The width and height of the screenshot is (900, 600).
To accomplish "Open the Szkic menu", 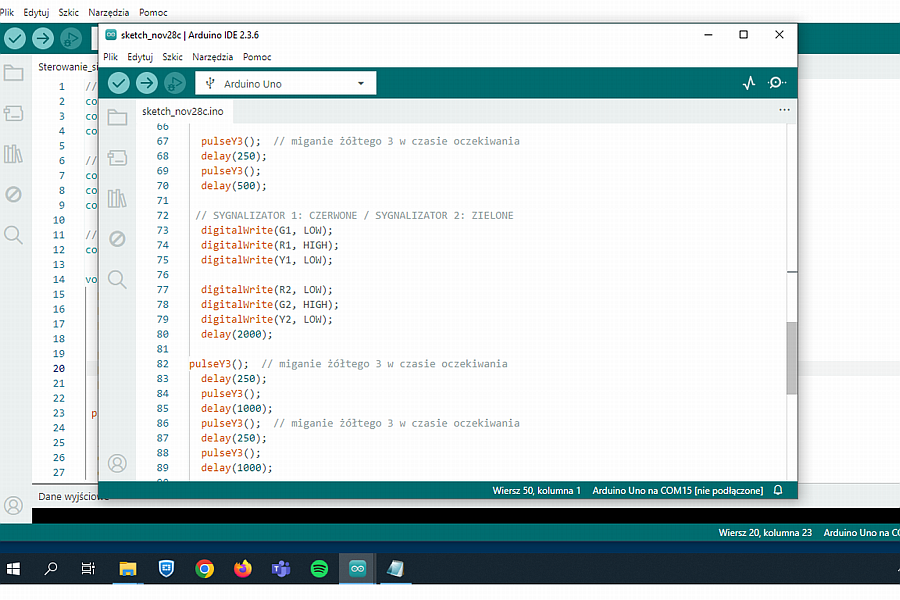I will (x=172, y=57).
